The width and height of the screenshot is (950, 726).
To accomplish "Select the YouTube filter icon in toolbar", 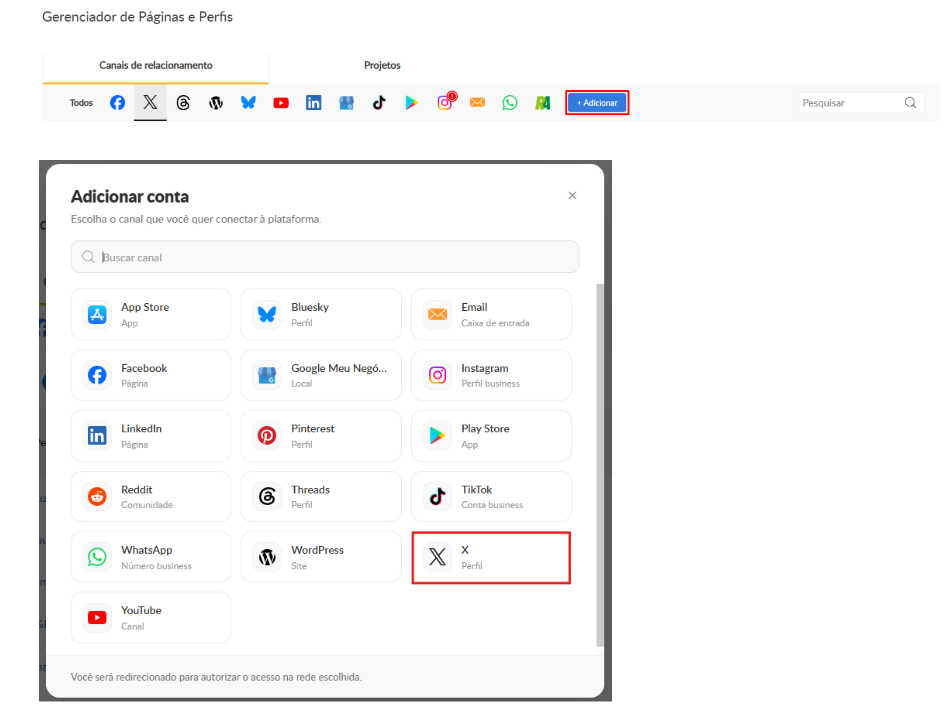I will coord(281,103).
